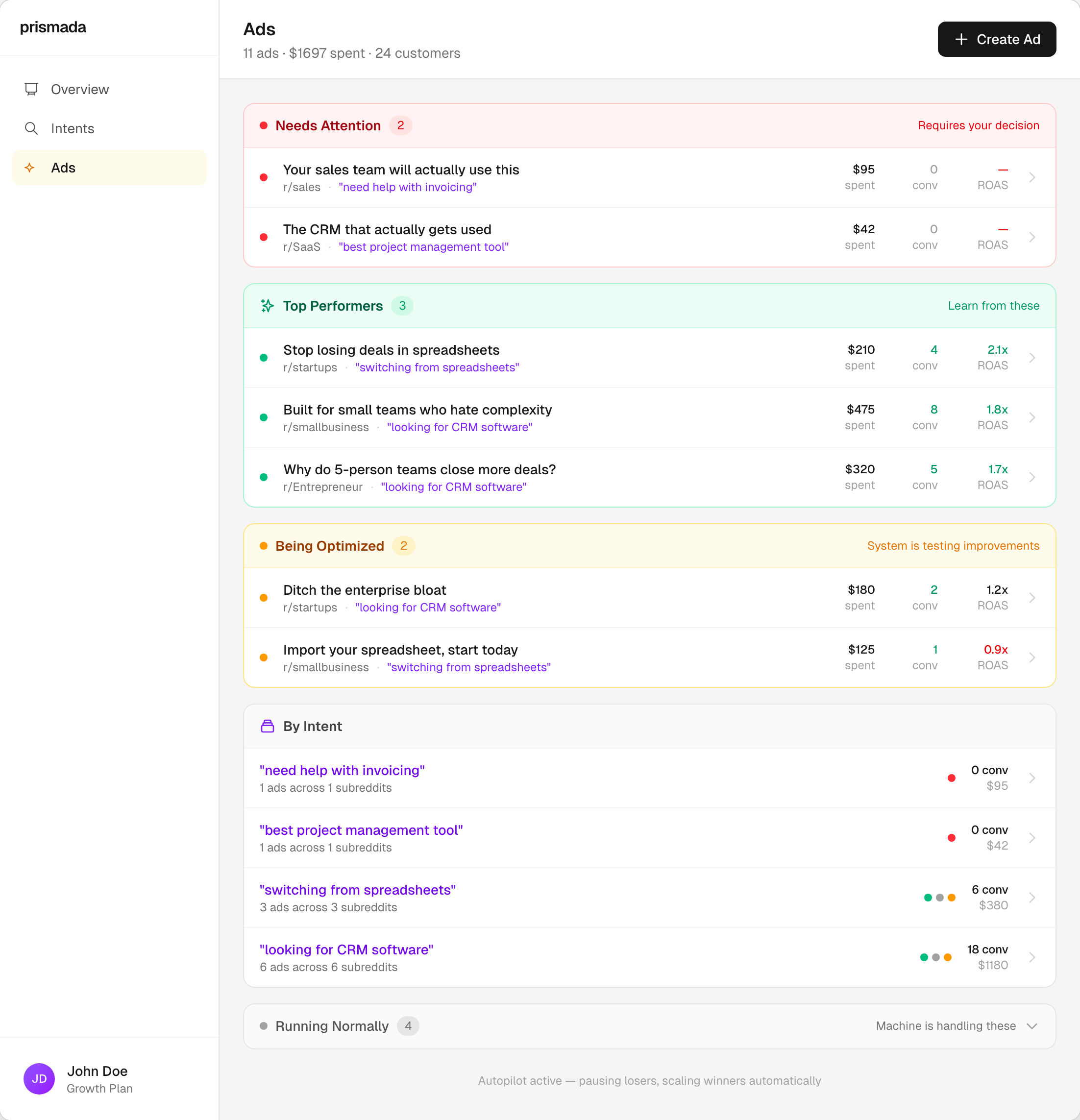The width and height of the screenshot is (1080, 1120).
Task: Click the prismada logo
Action: pos(53,27)
